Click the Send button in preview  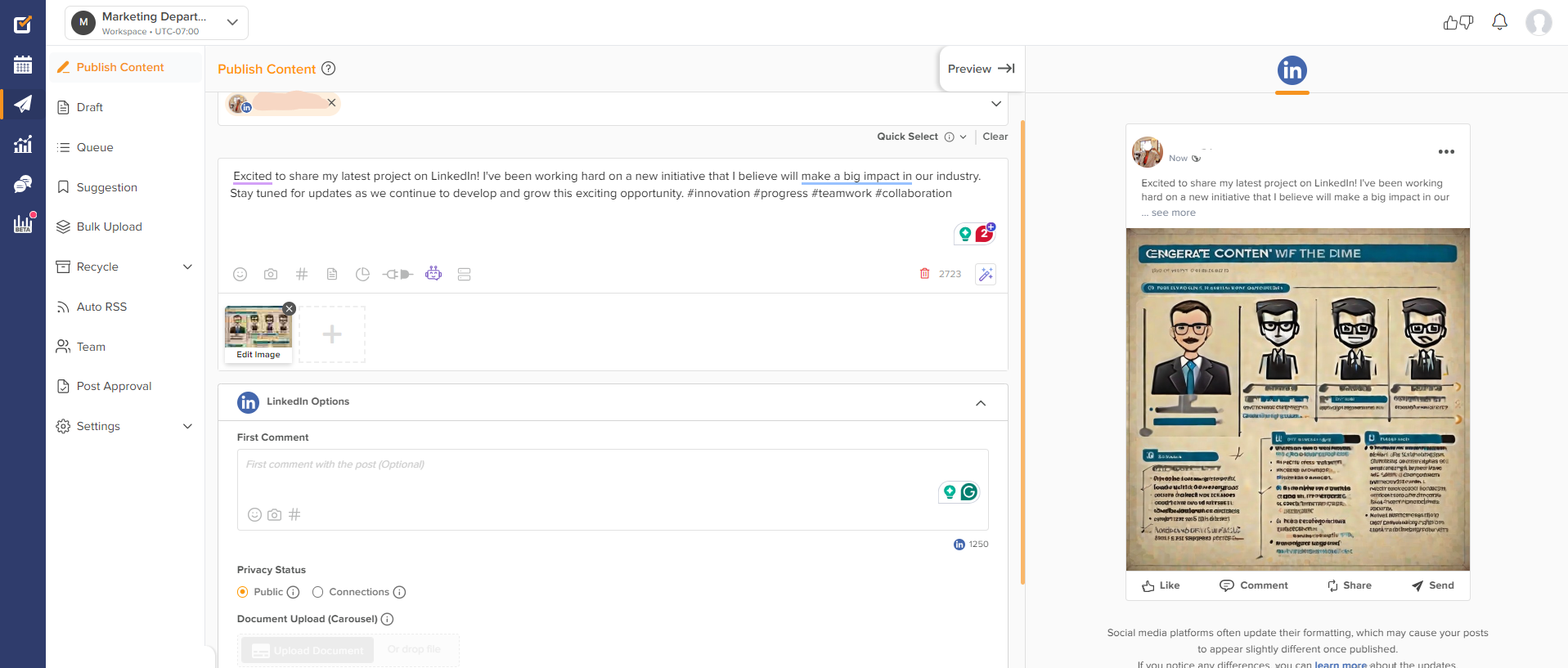[x=1432, y=585]
